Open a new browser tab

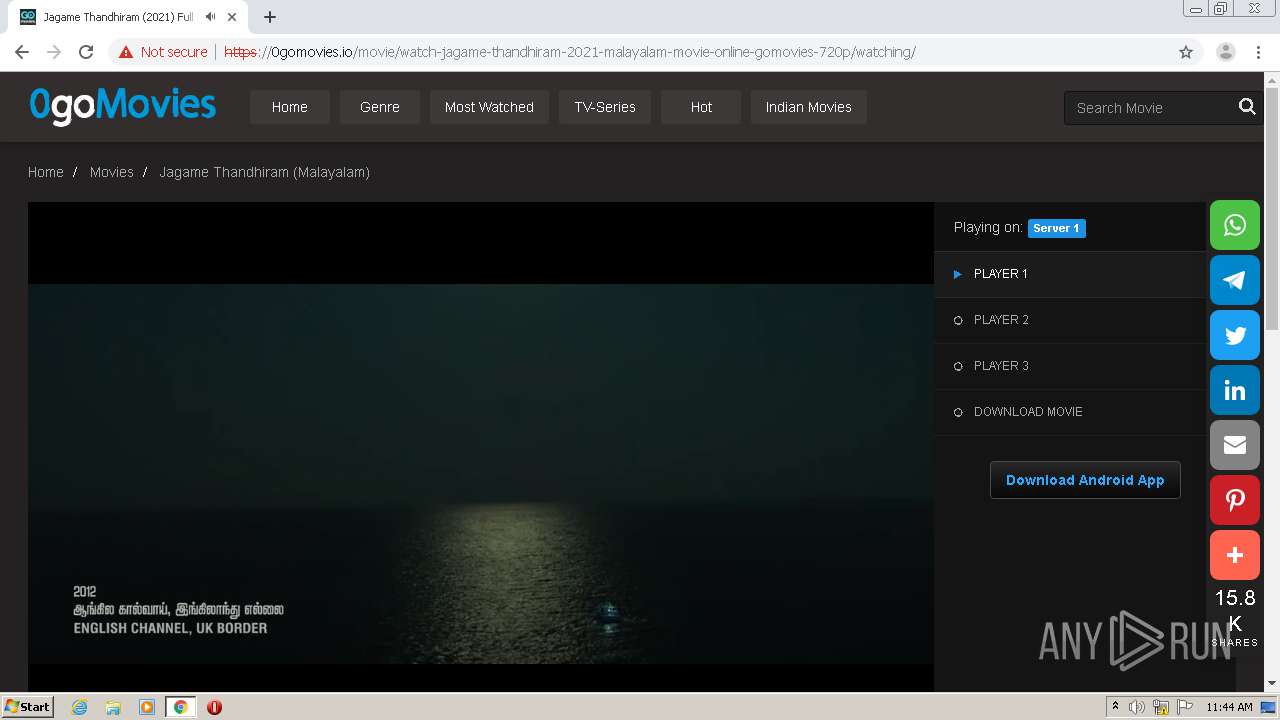pyautogui.click(x=270, y=17)
